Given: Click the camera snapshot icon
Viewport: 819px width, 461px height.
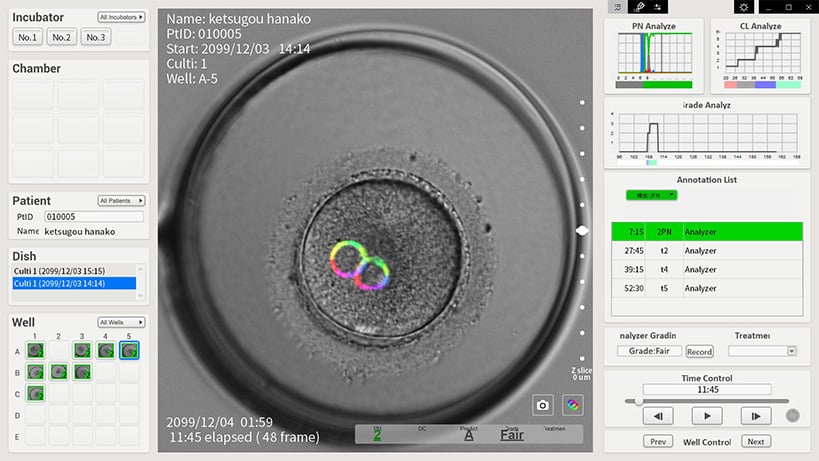Looking at the screenshot, I should pos(542,405).
